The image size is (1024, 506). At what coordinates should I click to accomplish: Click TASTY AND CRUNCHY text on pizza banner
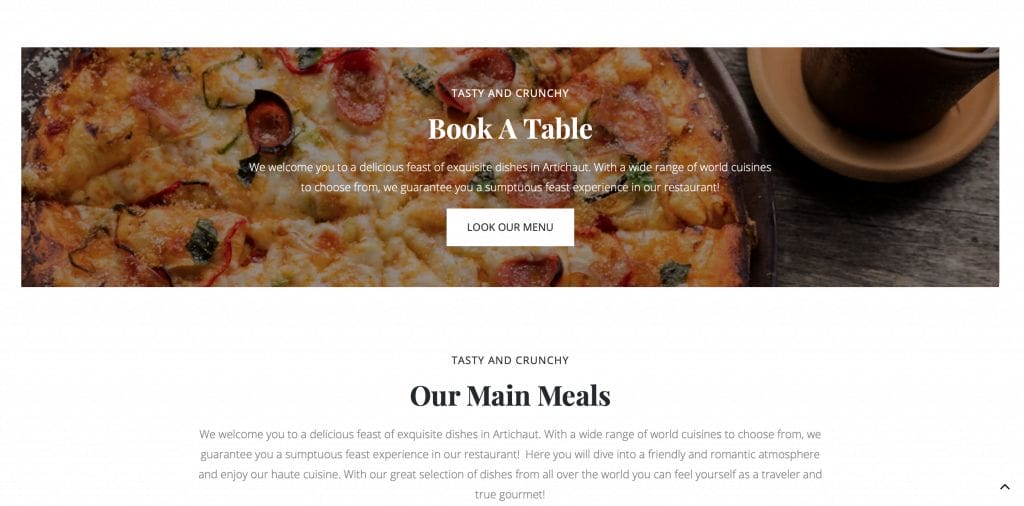point(510,93)
